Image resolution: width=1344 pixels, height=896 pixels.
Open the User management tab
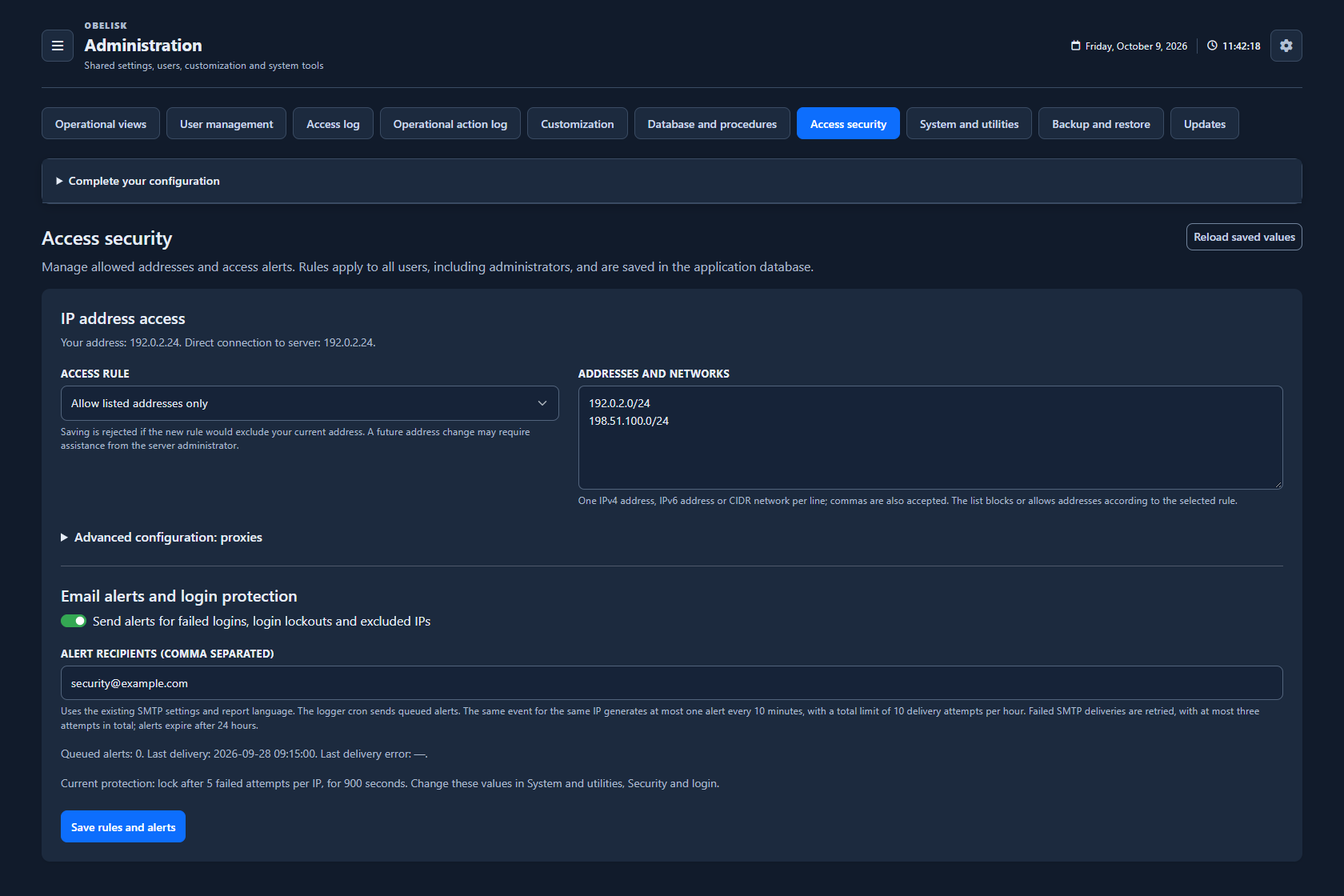226,123
